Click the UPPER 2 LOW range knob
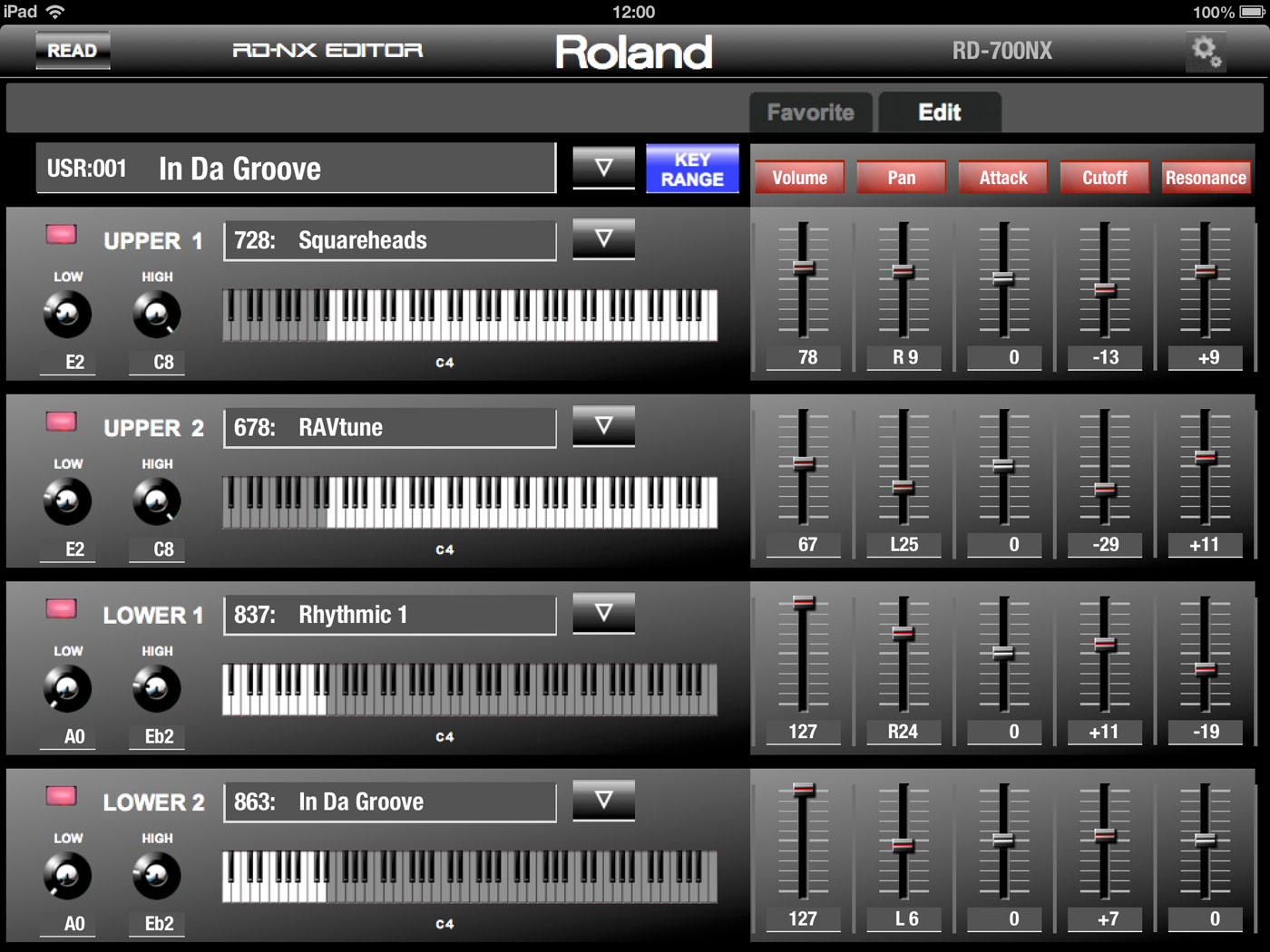The width and height of the screenshot is (1270, 952). tap(67, 501)
